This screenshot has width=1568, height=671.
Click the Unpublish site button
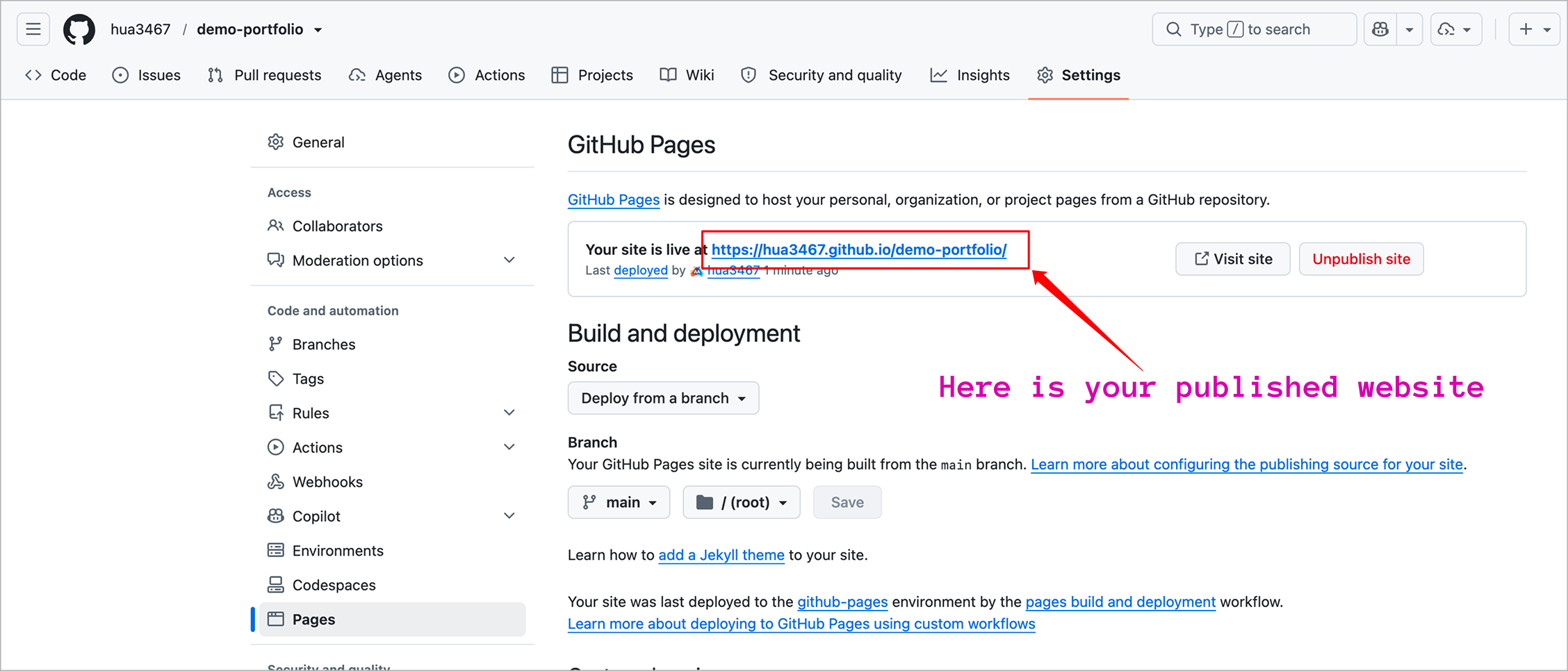[1361, 259]
